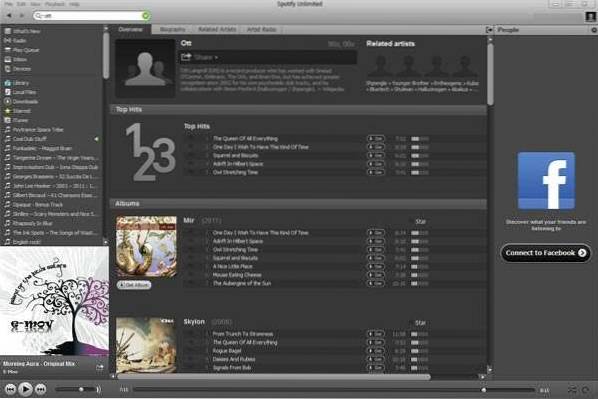The height and width of the screenshot is (399, 598).
Task: Open People panel settings gear
Action: [x=594, y=30]
